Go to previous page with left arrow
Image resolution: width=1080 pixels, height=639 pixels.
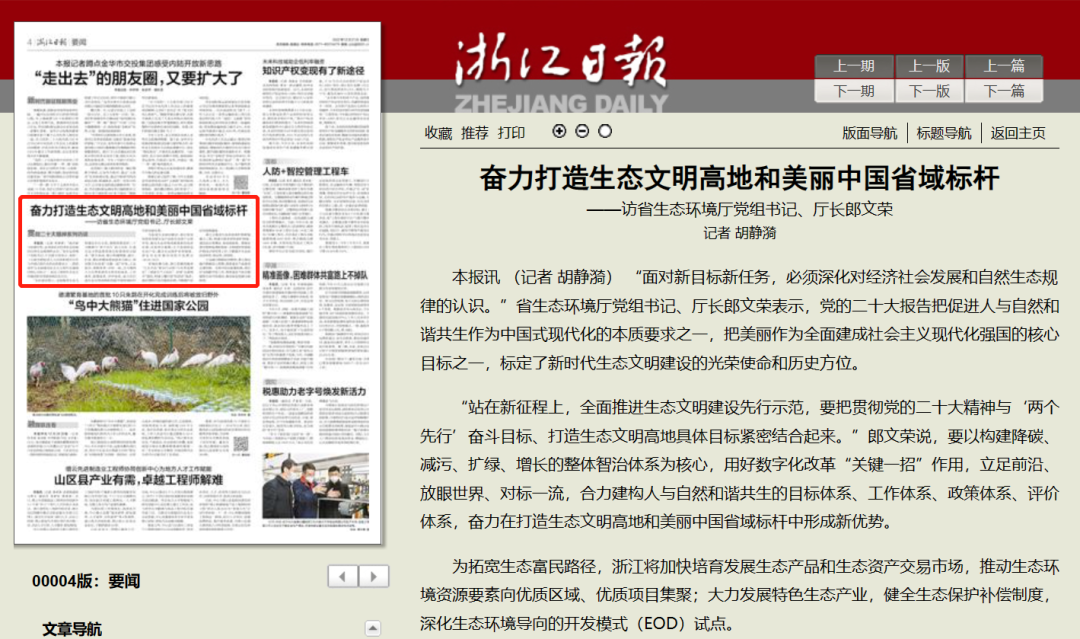(343, 576)
